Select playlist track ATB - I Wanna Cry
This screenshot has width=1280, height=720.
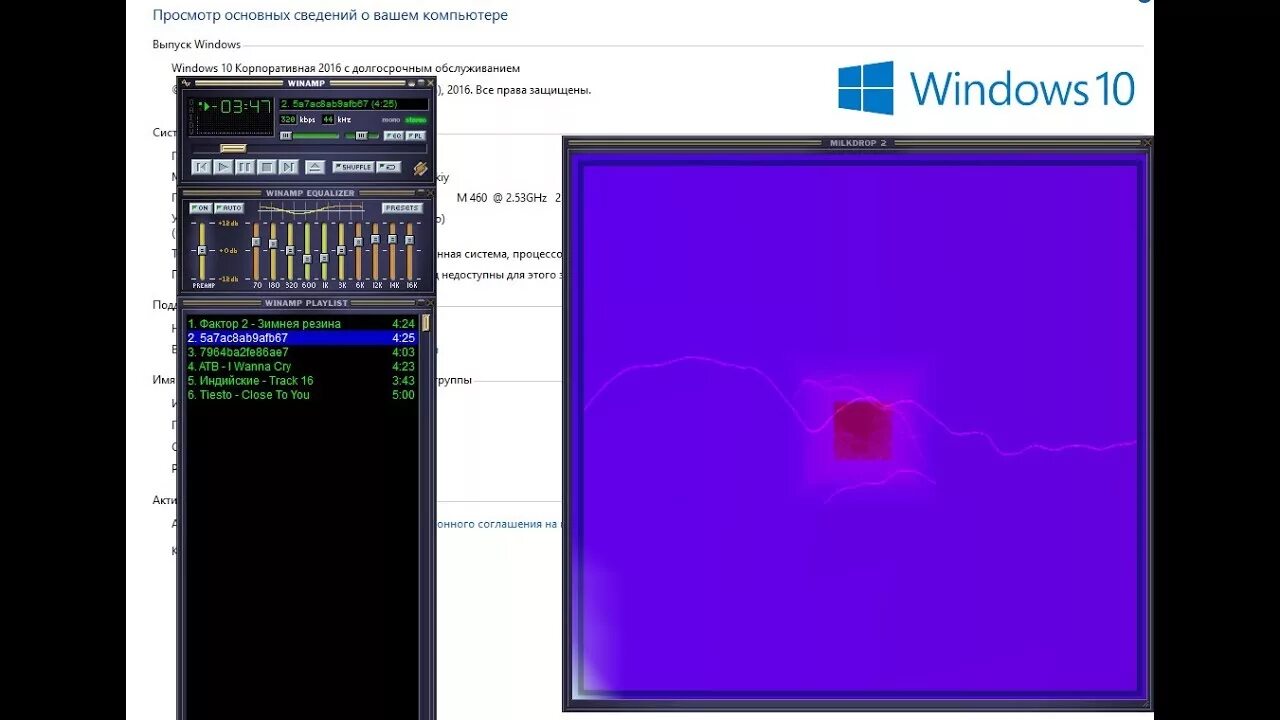tap(301, 366)
